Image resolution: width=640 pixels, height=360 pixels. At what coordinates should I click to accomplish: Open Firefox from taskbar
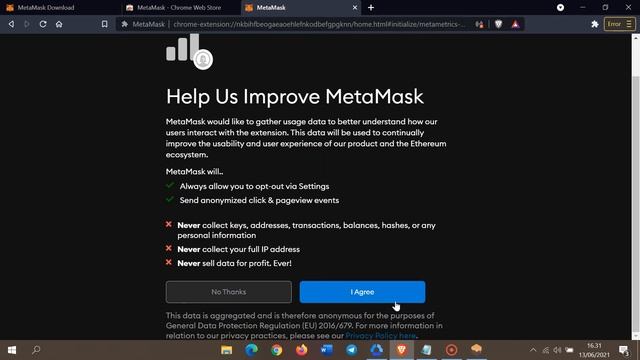pos(302,350)
